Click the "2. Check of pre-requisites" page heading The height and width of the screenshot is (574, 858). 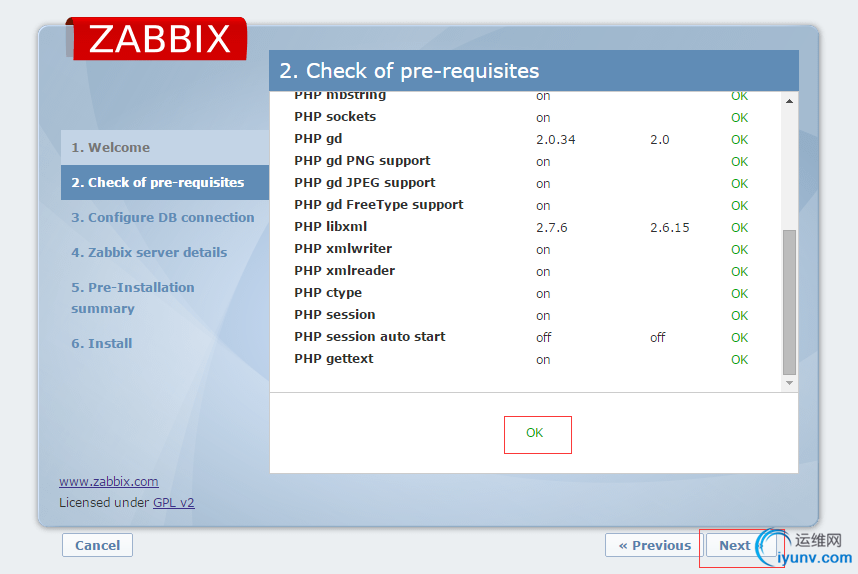pos(409,71)
